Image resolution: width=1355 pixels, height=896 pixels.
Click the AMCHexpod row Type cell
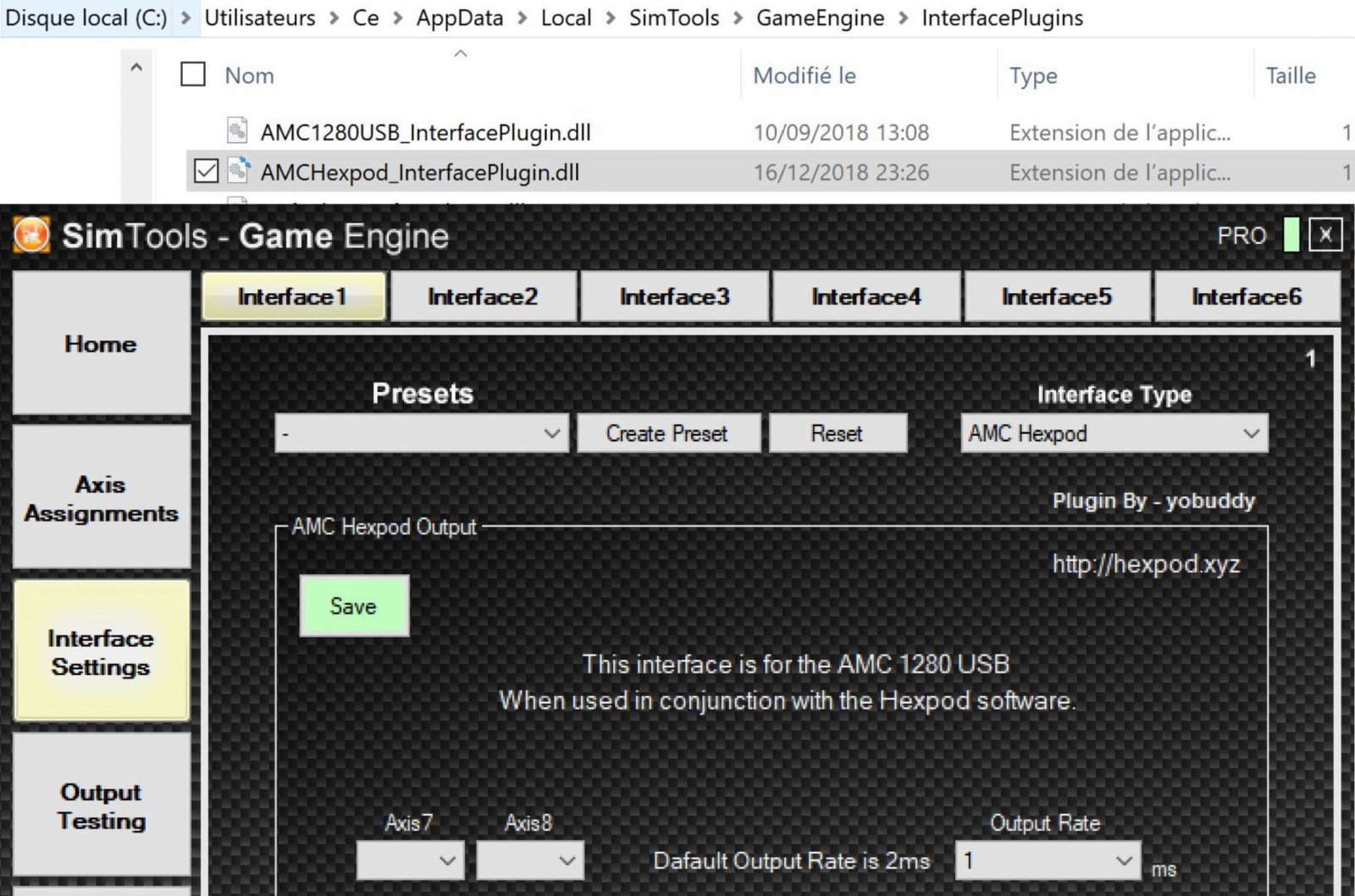1120,173
